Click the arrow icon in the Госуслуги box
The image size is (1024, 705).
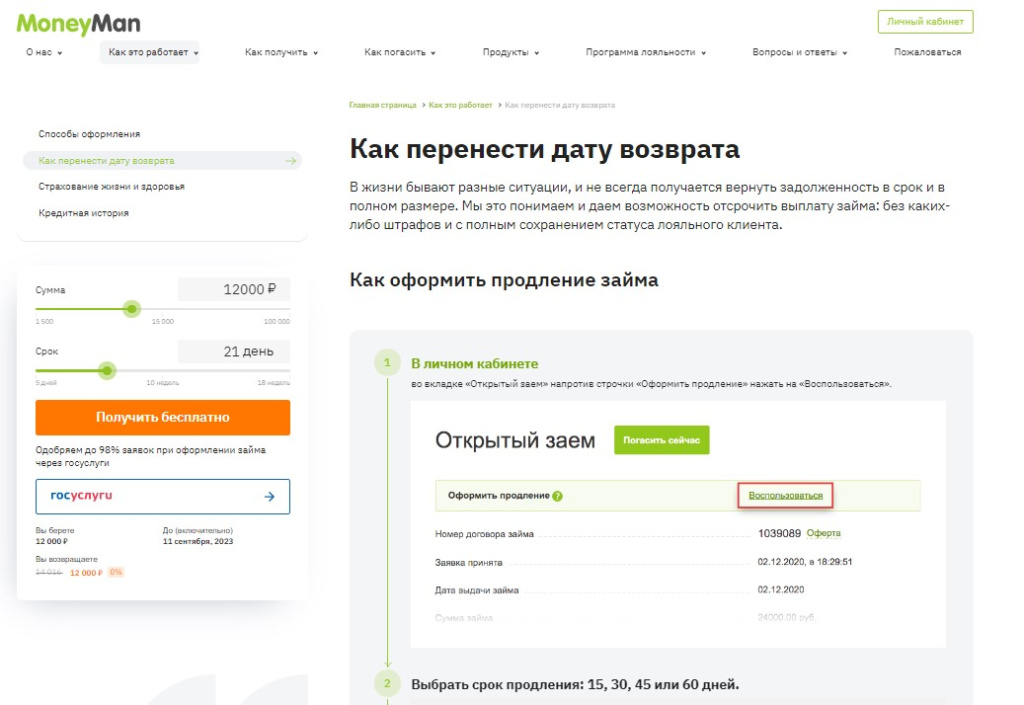(269, 496)
